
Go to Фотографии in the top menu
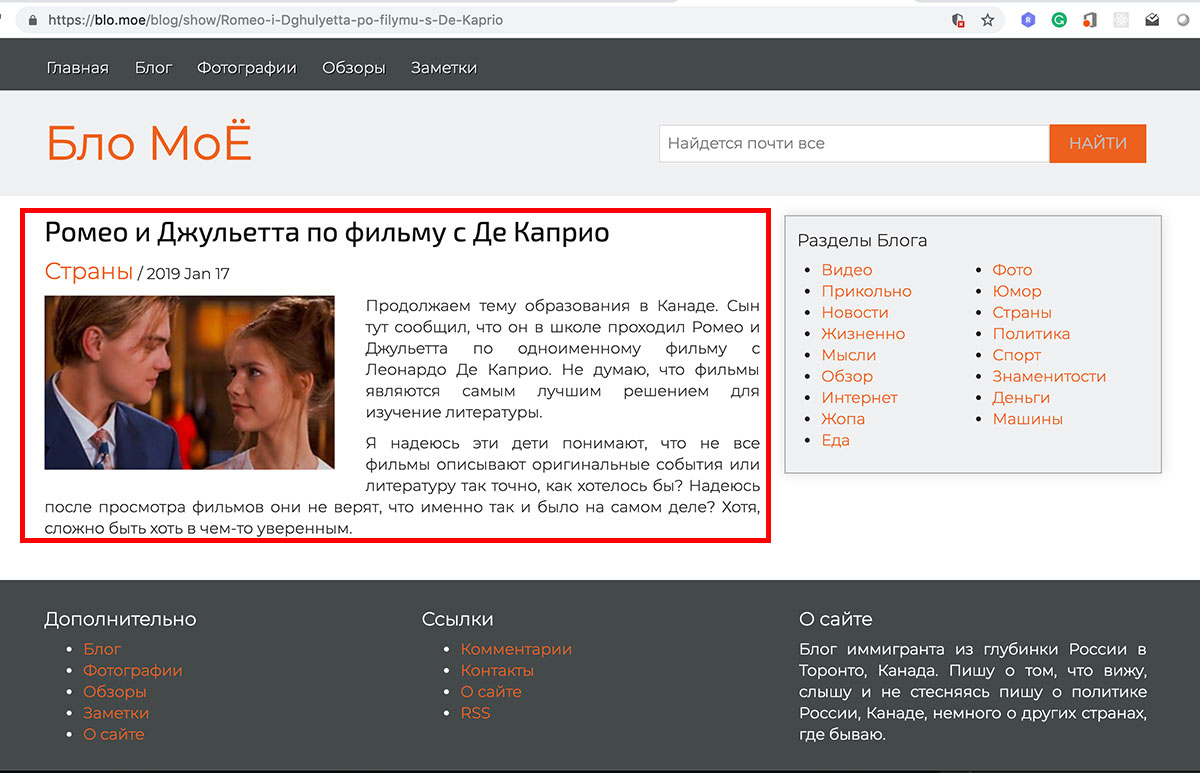point(246,68)
